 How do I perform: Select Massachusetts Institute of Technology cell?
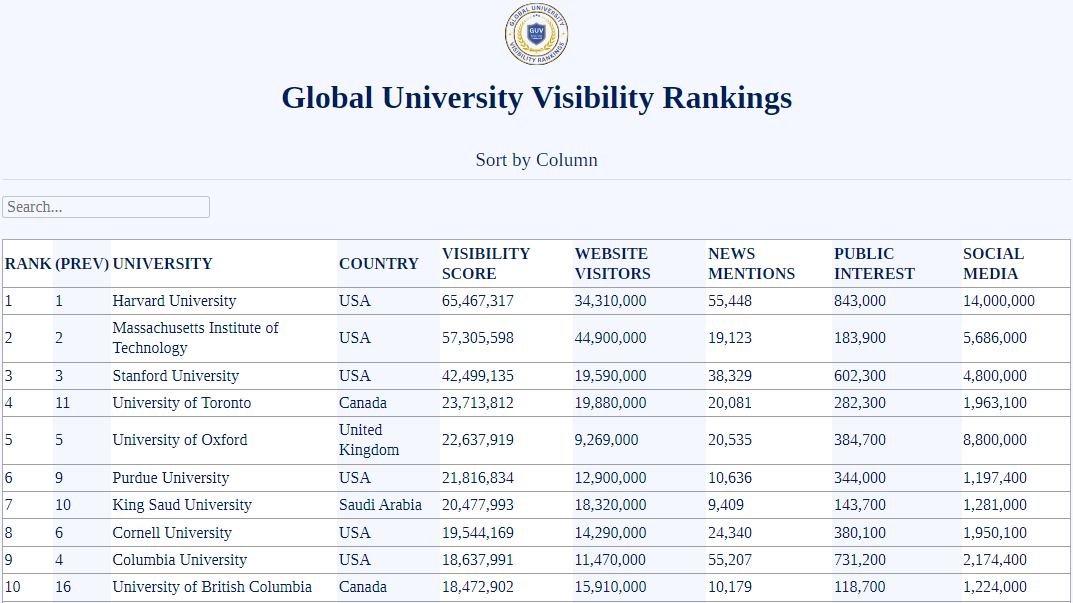pyautogui.click(x=195, y=338)
